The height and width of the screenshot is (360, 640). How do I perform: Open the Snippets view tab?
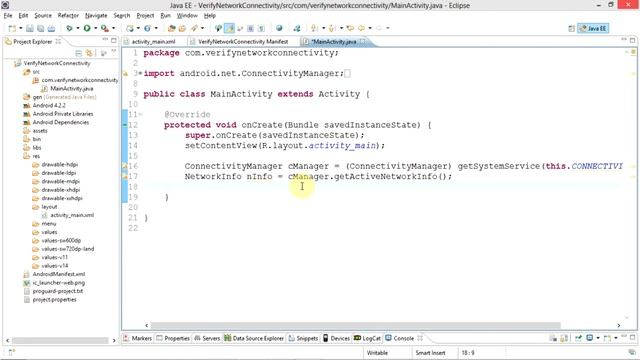point(303,338)
